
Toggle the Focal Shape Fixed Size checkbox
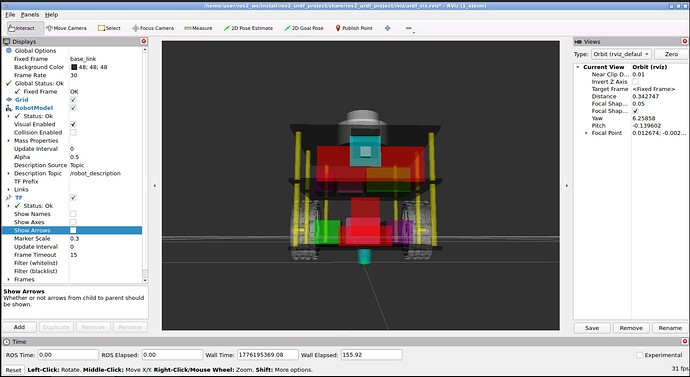[635, 111]
